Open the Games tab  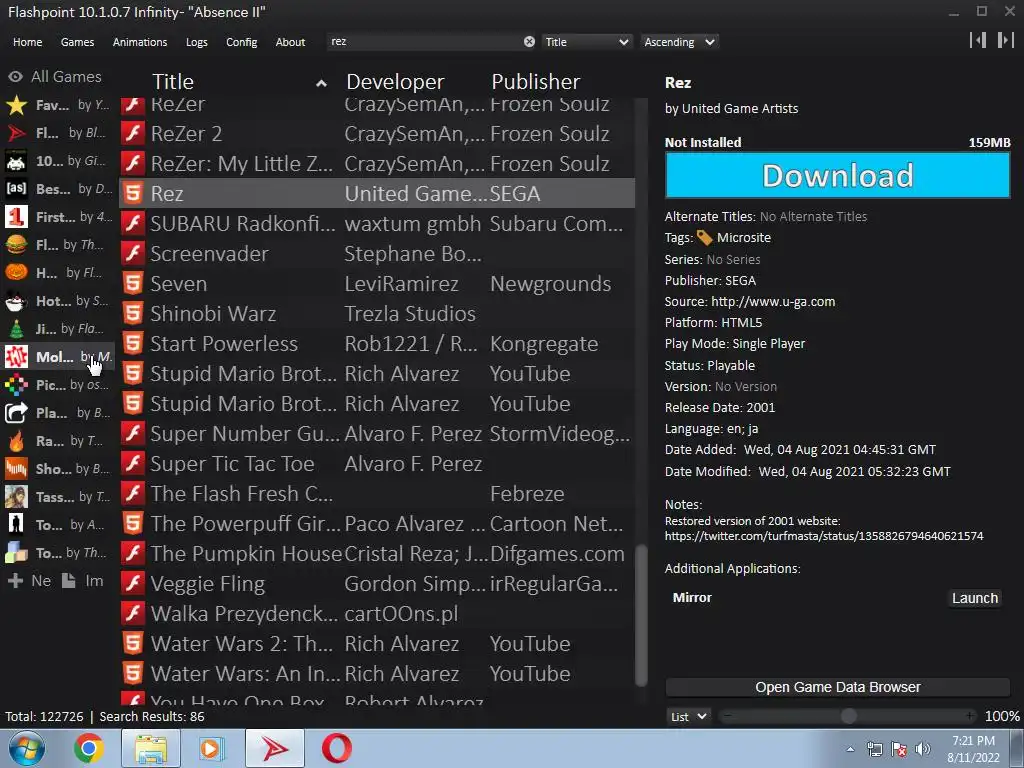coord(77,42)
